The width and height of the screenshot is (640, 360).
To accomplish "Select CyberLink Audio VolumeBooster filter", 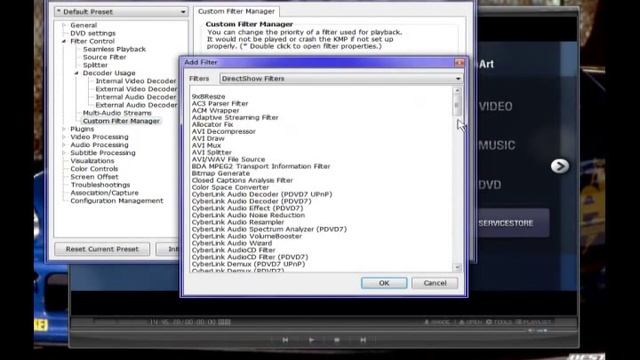I will 247,236.
